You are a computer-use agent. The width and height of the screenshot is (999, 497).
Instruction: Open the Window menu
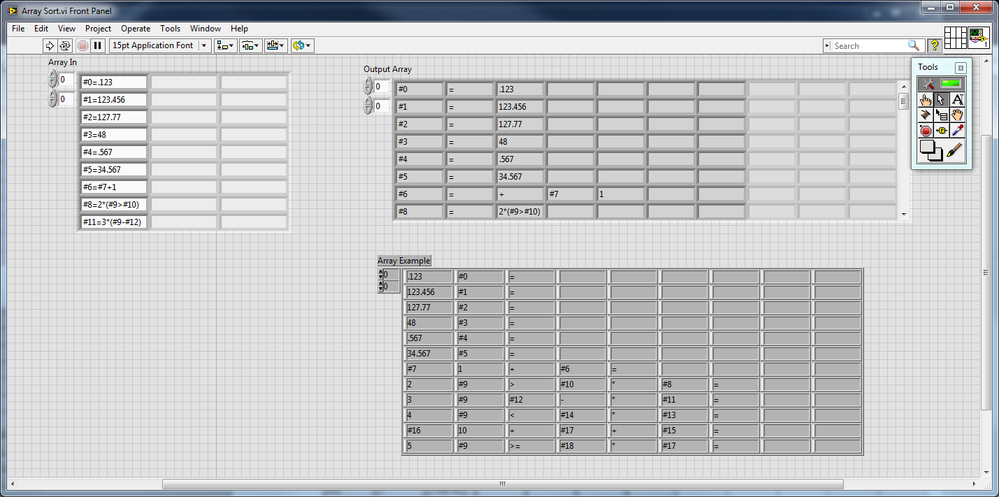(x=205, y=29)
